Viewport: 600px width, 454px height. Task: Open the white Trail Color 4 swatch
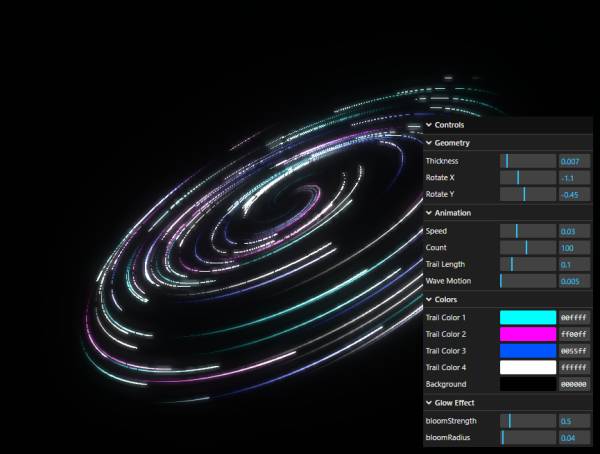pyautogui.click(x=527, y=368)
